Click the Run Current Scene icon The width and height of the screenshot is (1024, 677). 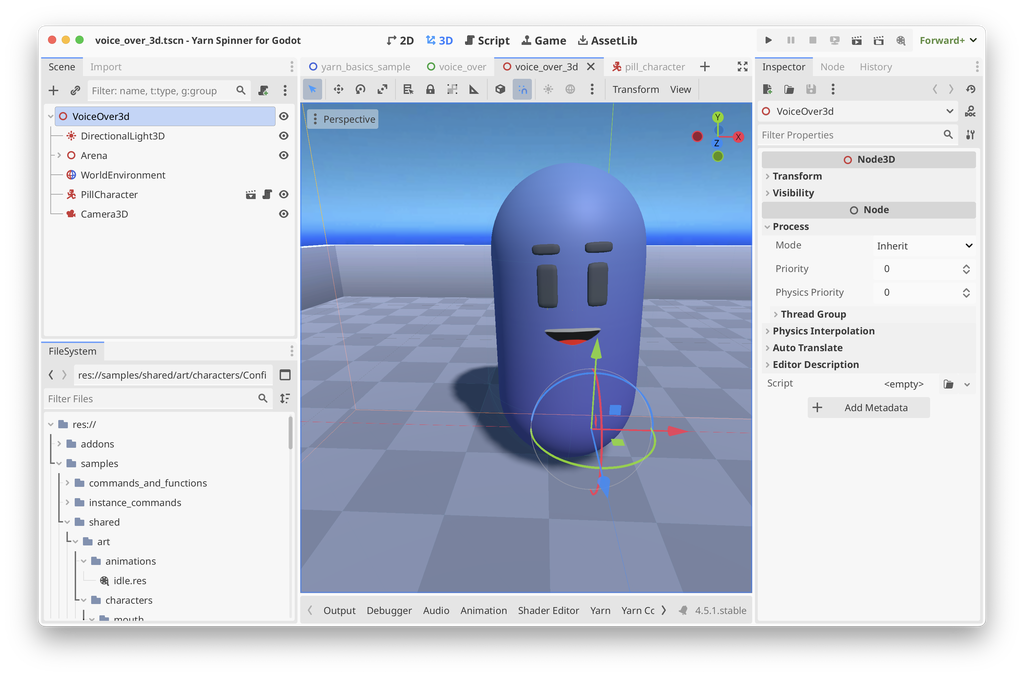pyautogui.click(x=856, y=40)
